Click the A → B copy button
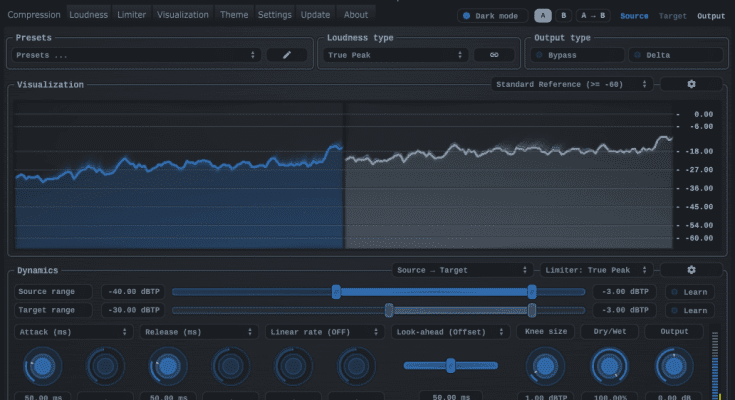The image size is (735, 400). [593, 16]
